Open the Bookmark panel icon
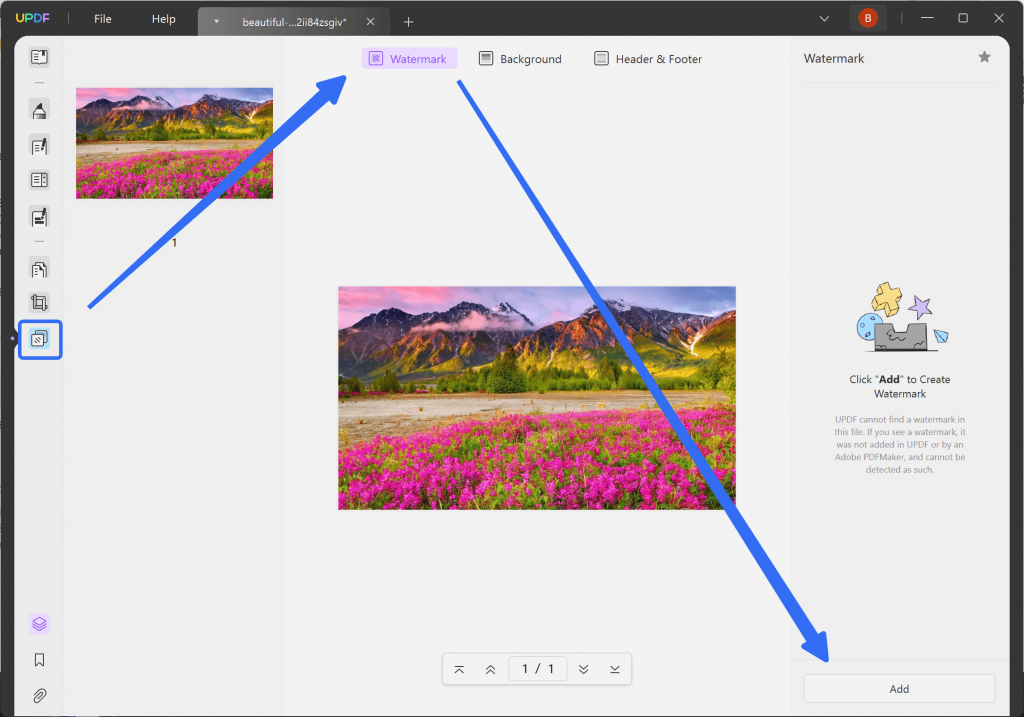This screenshot has height=717, width=1024. click(39, 659)
